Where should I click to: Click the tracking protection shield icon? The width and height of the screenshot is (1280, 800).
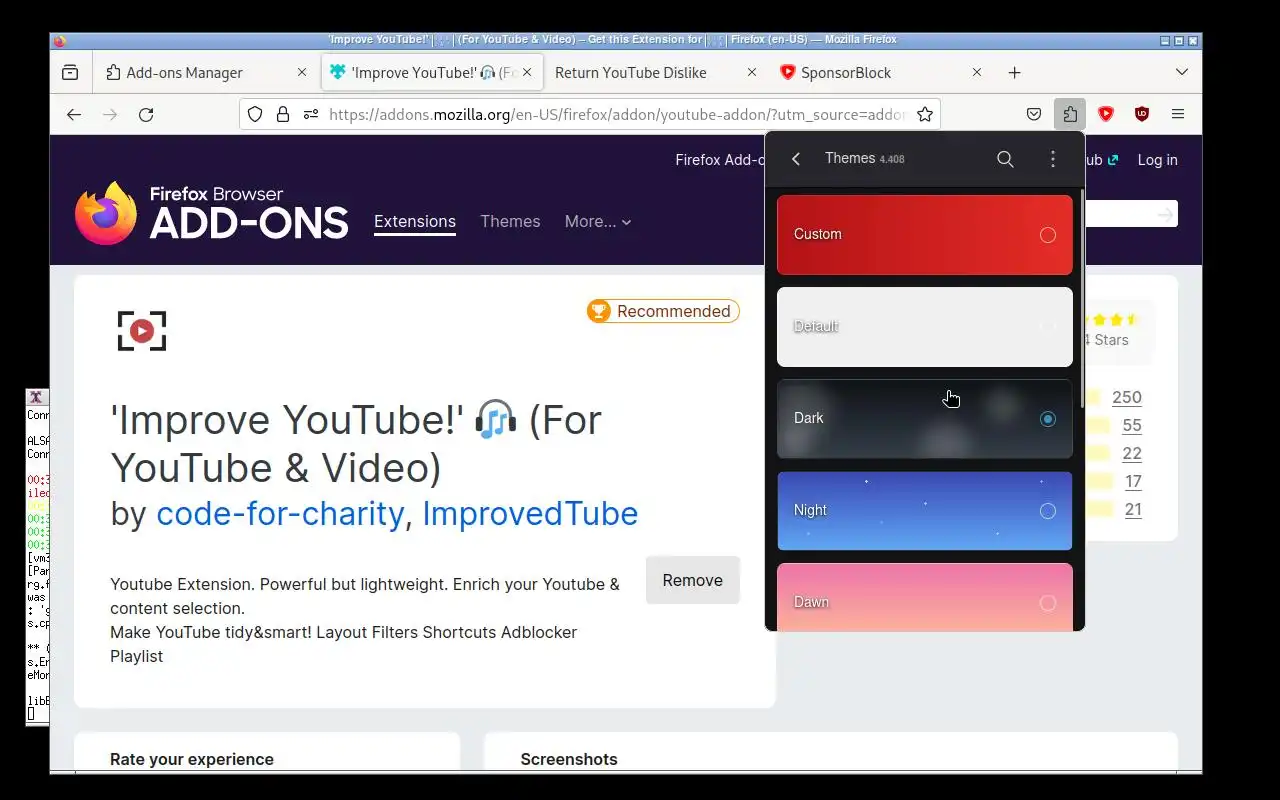tap(255, 114)
